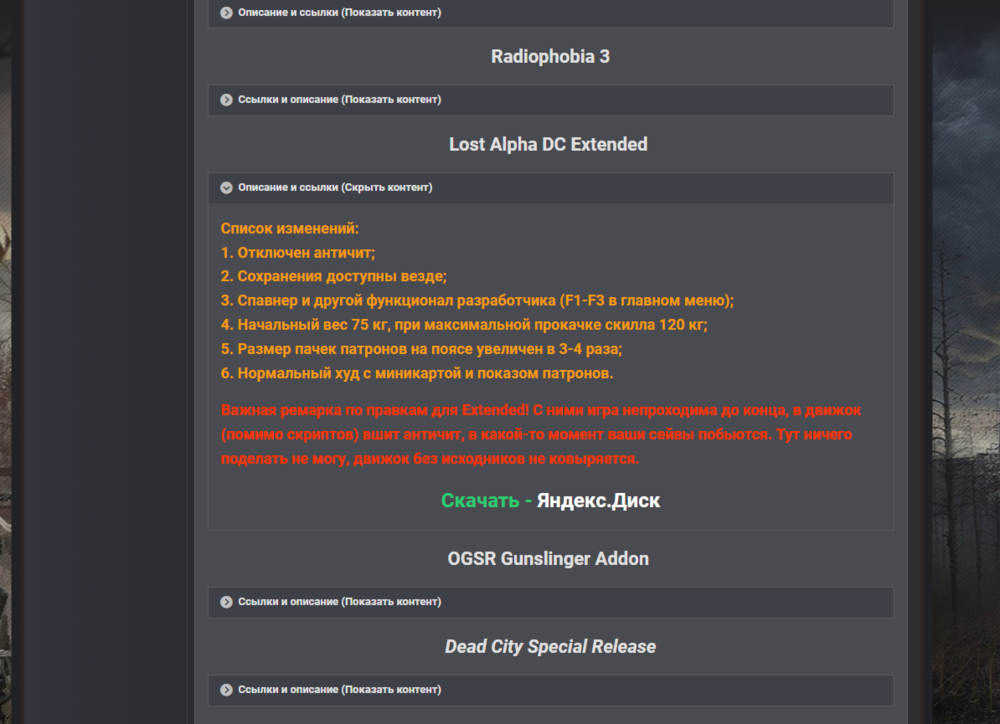Click the arrow icon on the OGSR Gunslinger spoiler header
The image size is (1000, 724).
224,602
